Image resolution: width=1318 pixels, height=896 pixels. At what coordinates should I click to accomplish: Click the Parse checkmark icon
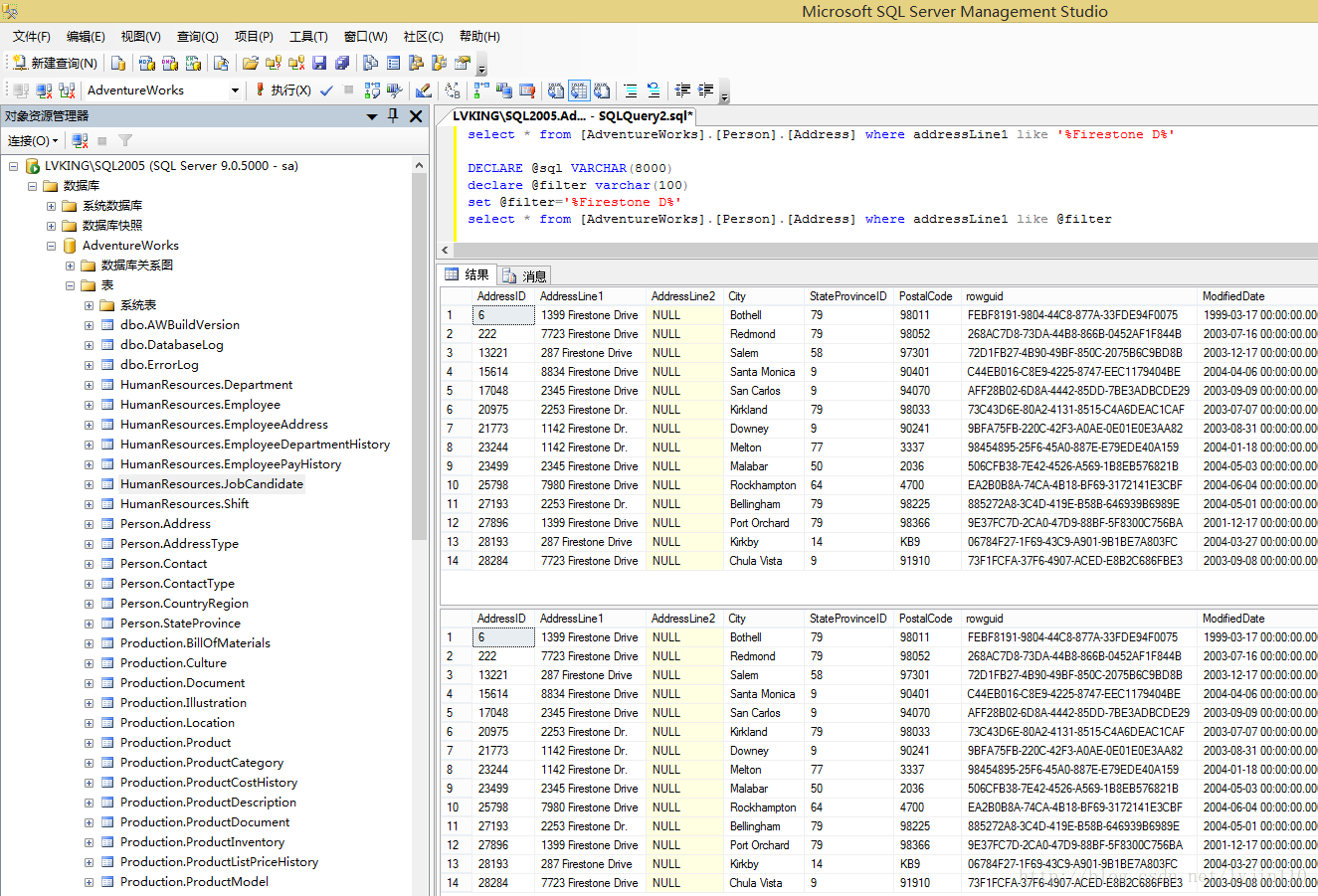tap(327, 90)
